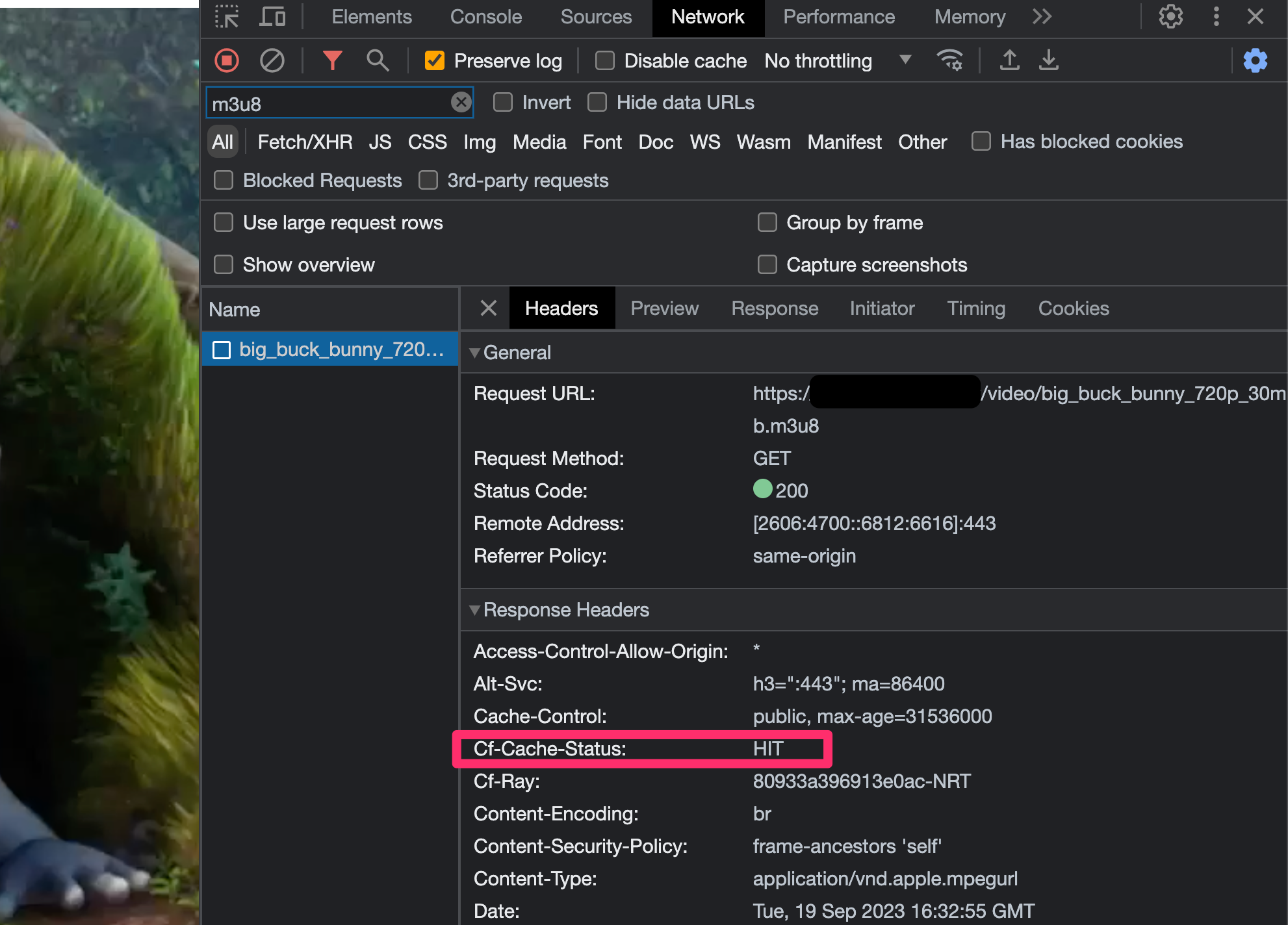Click the stop recording network log icon
The image size is (1288, 925).
[227, 60]
